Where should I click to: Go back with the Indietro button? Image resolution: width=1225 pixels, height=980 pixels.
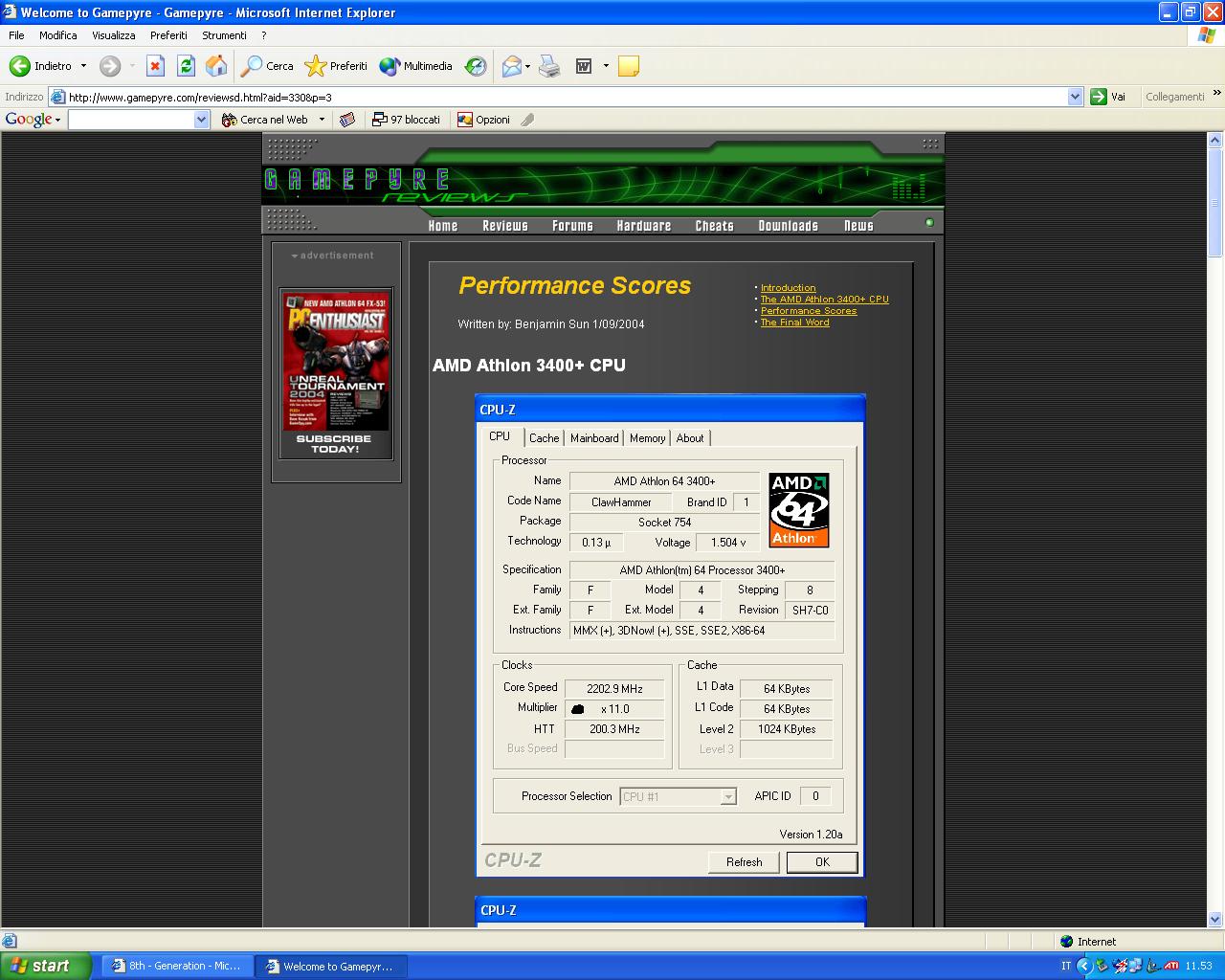pyautogui.click(x=40, y=66)
